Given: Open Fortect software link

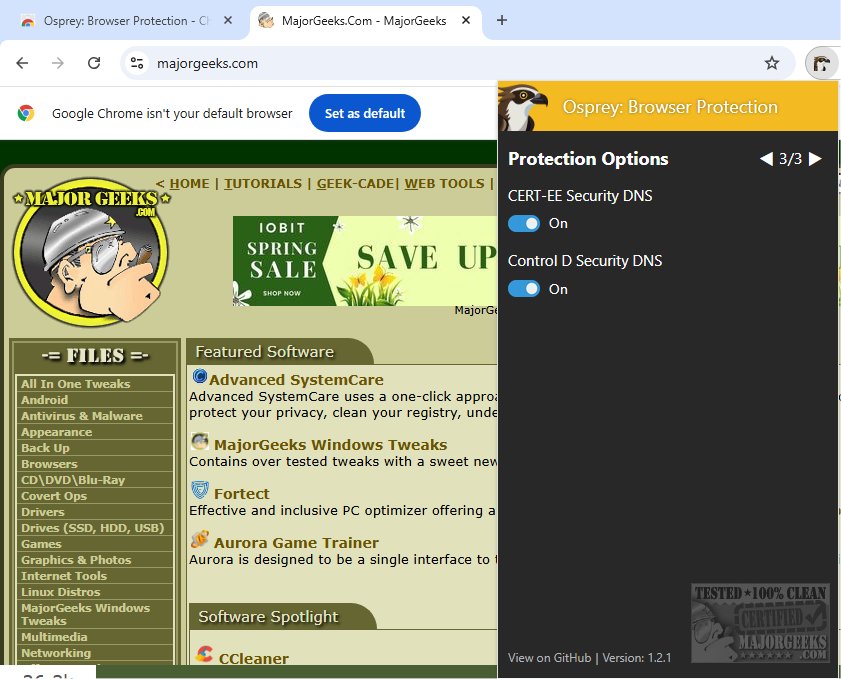Looking at the screenshot, I should 241,493.
